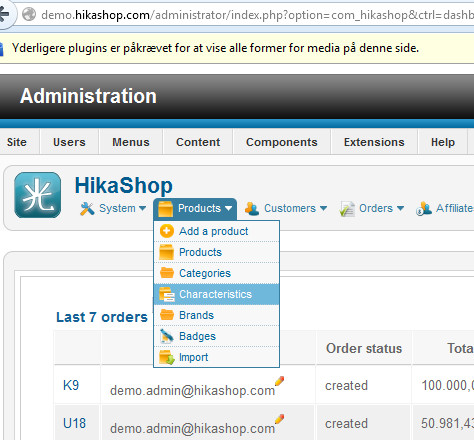Select Import in the dropdown
474x440 pixels.
tap(216, 357)
